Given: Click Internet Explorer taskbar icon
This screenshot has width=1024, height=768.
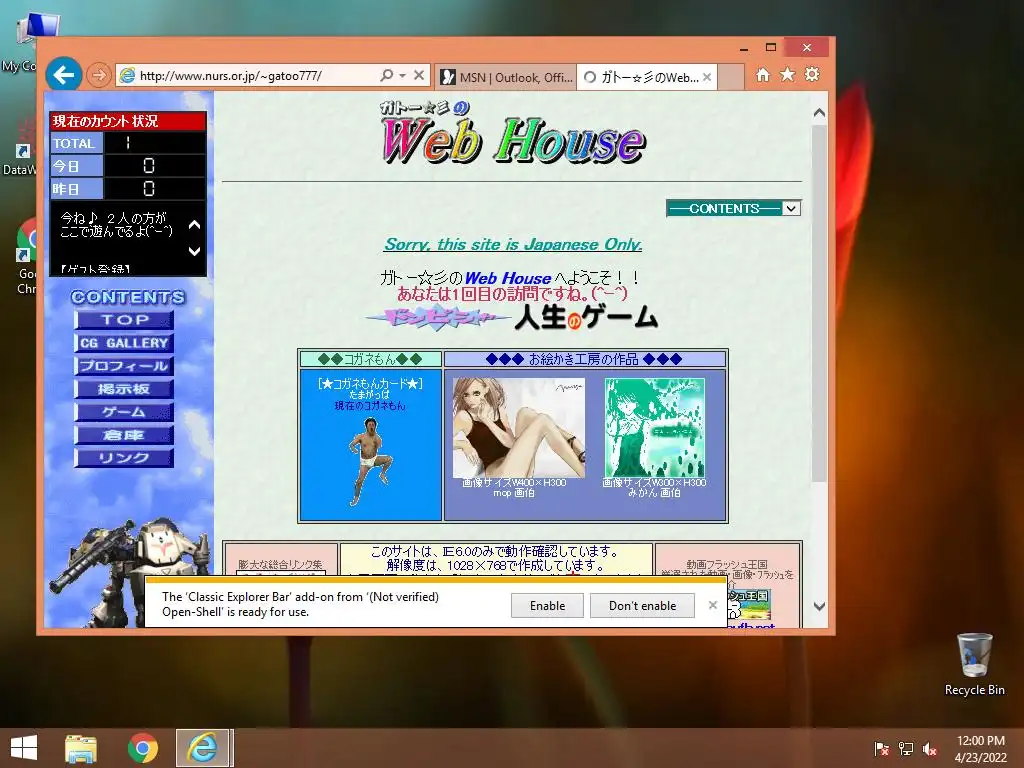Looking at the screenshot, I should (202, 748).
